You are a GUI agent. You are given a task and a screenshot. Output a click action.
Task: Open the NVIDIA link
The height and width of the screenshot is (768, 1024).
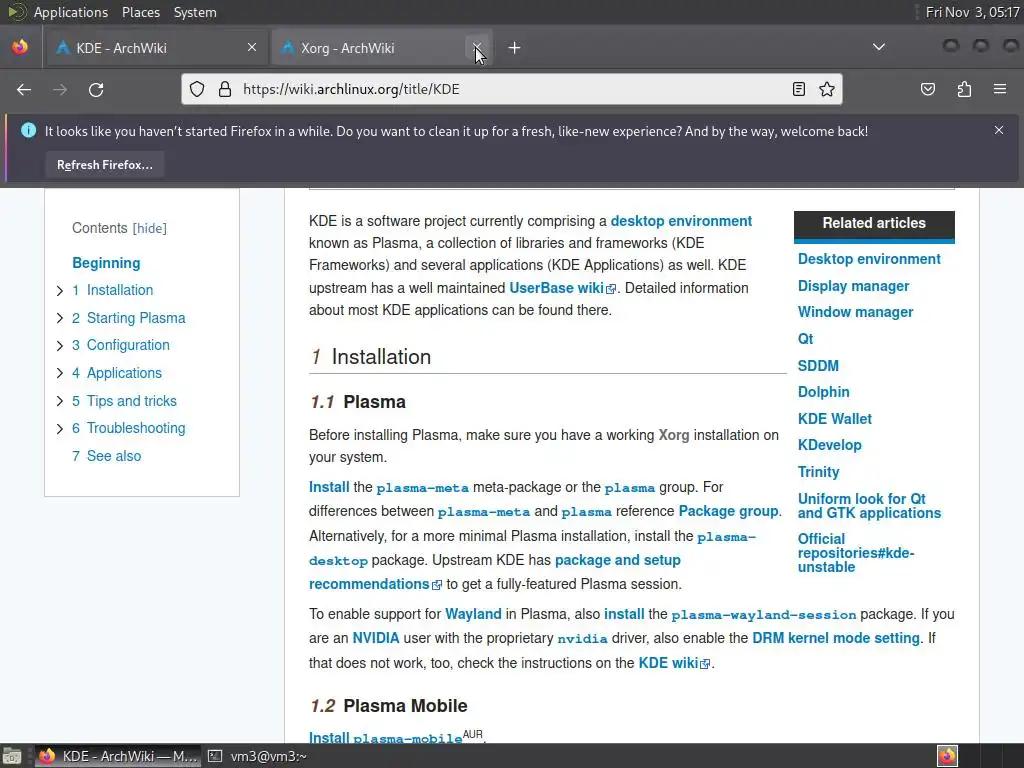[376, 638]
